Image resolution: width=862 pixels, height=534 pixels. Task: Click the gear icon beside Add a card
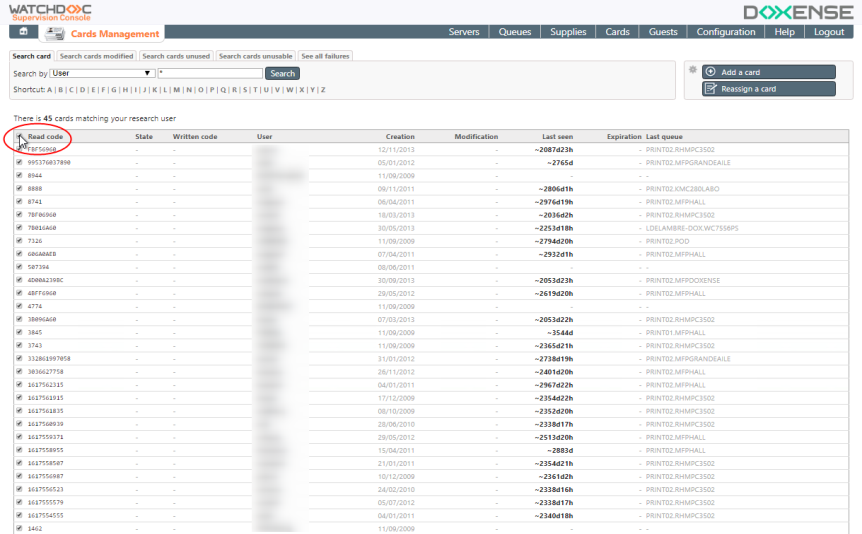point(691,70)
